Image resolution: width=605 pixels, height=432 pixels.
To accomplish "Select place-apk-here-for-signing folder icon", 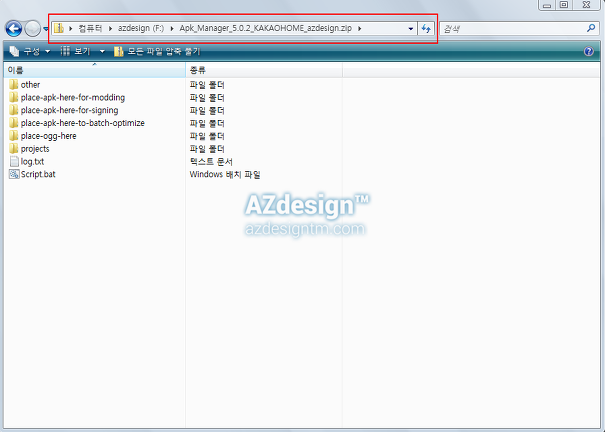I will click(x=14, y=110).
